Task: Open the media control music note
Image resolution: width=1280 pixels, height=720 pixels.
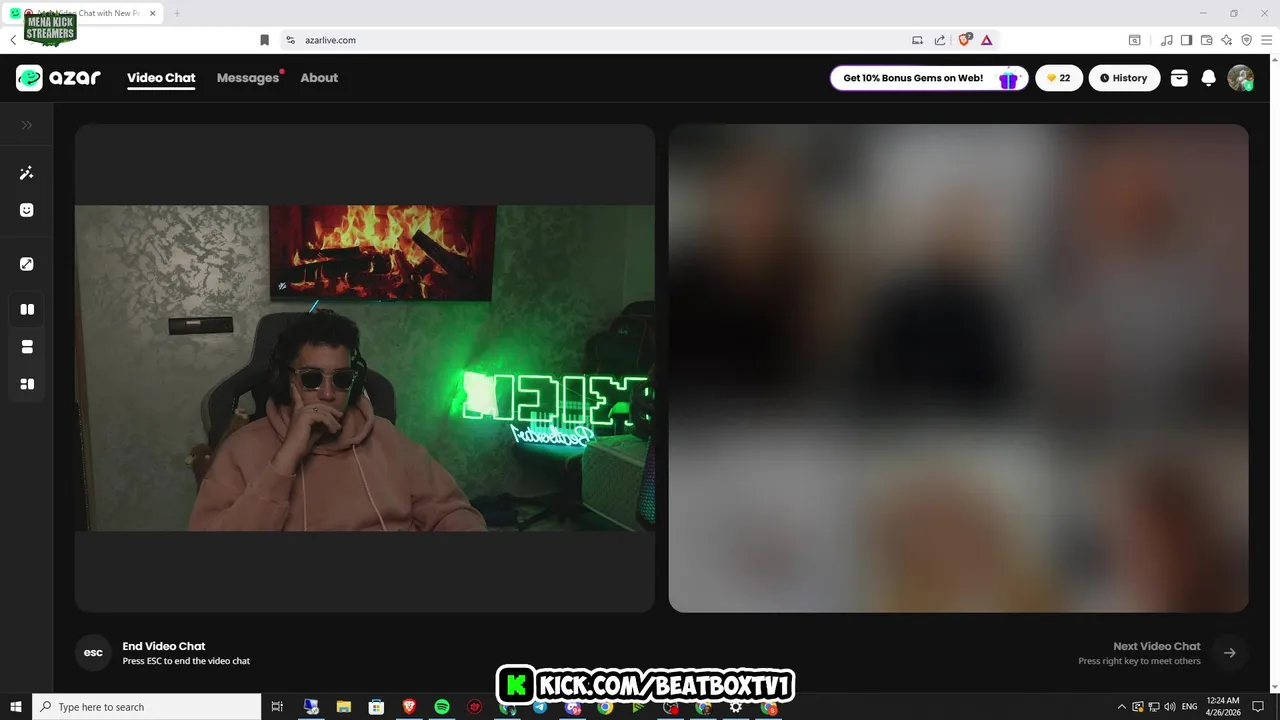Action: pos(1167,40)
